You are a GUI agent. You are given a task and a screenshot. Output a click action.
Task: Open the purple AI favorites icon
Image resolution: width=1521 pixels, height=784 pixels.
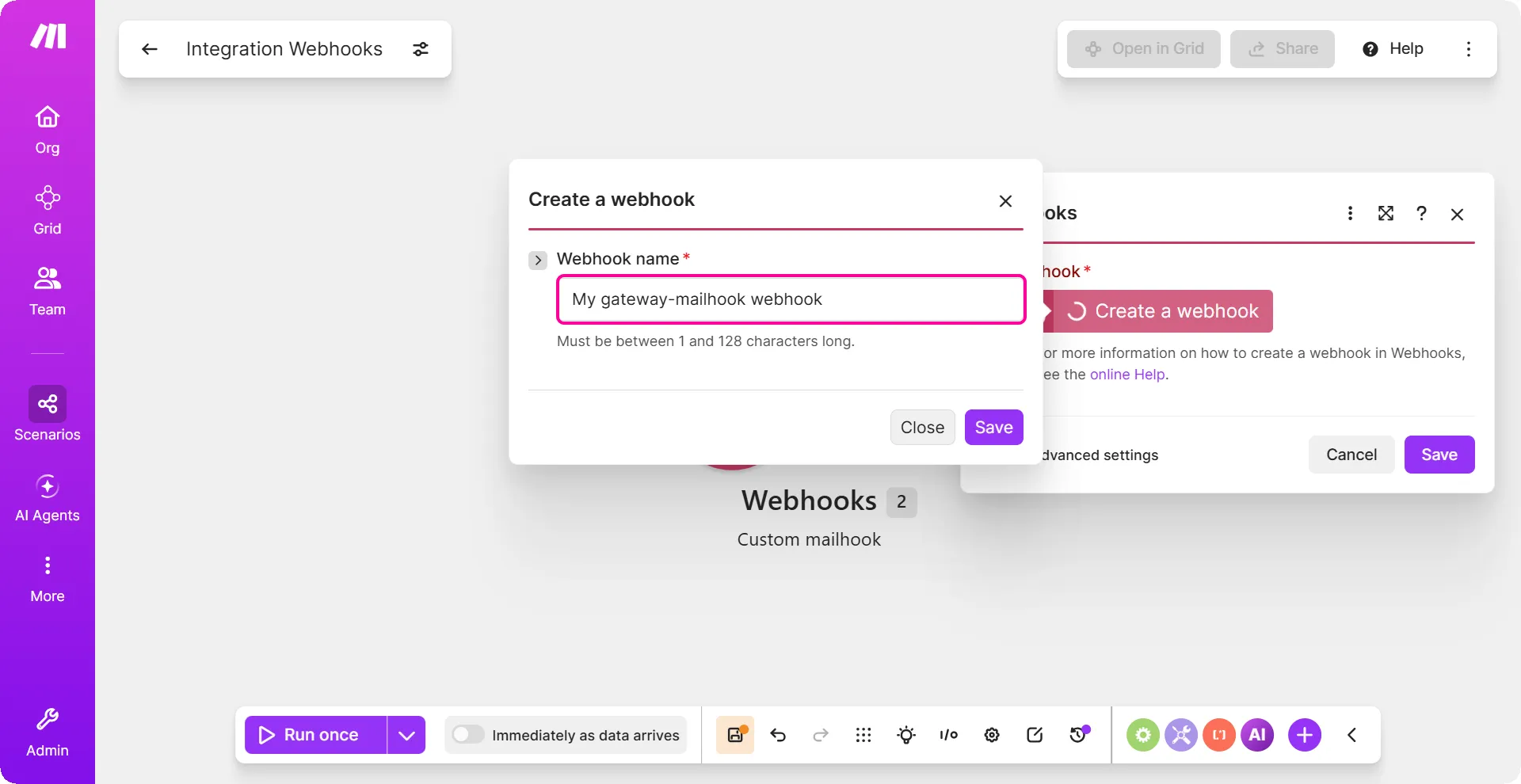click(1257, 735)
